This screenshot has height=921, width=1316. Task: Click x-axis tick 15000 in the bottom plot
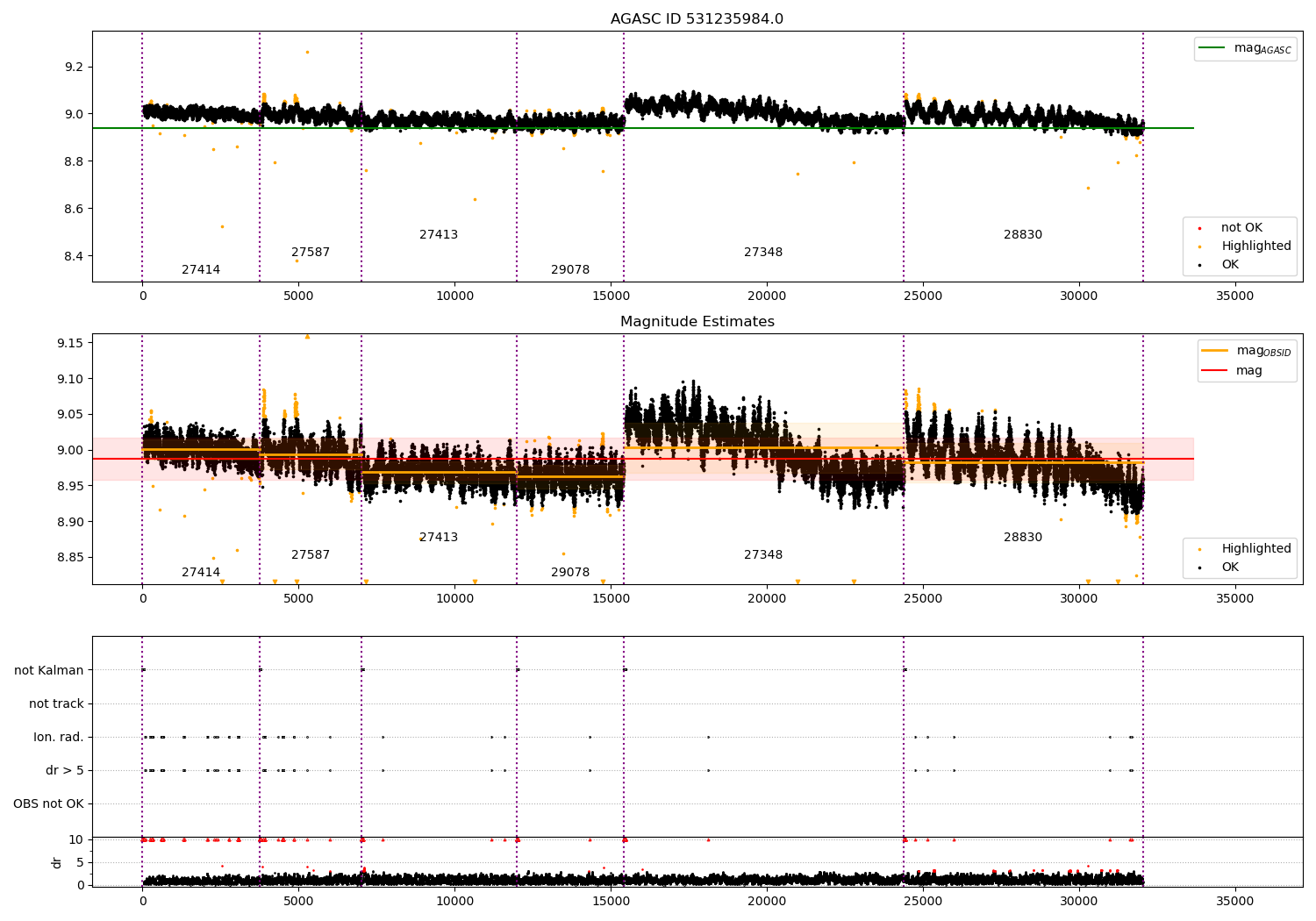[611, 901]
